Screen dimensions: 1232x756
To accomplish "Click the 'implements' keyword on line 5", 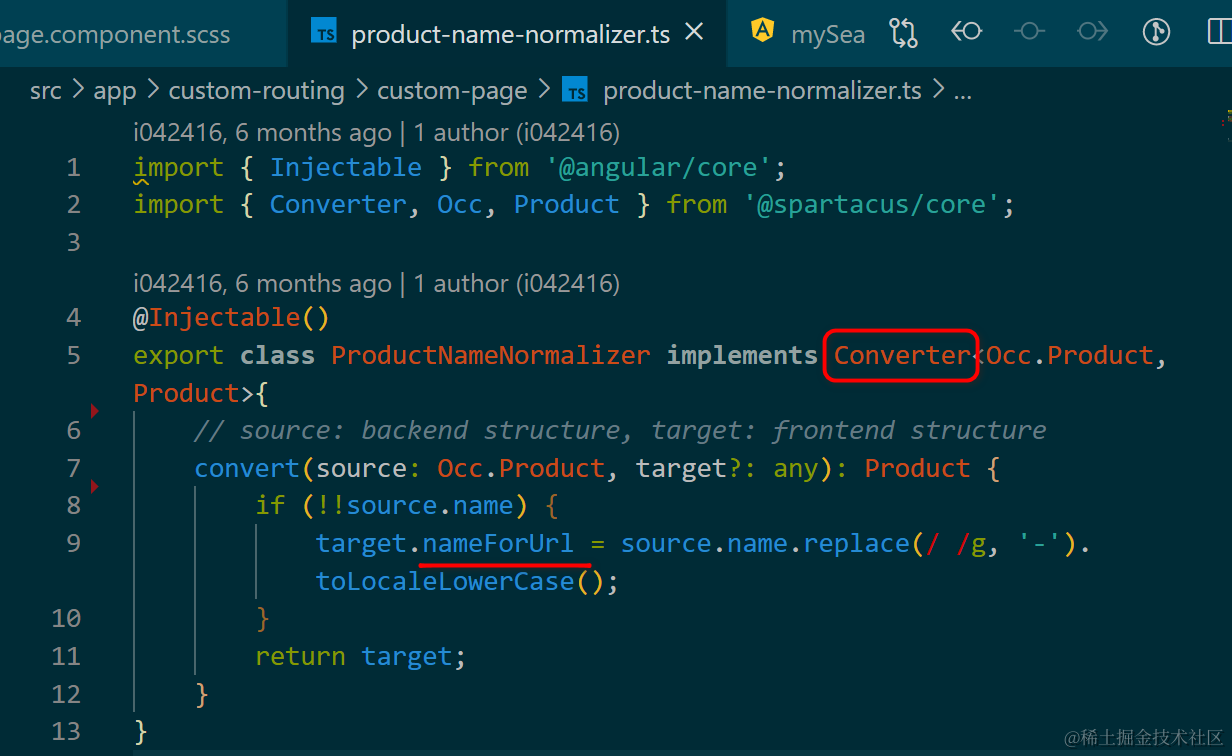I will (x=743, y=355).
